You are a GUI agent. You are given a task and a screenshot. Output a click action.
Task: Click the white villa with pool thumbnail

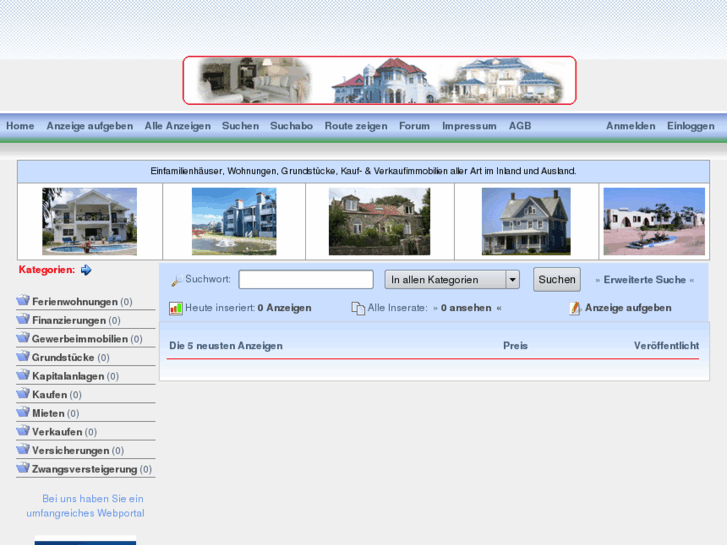89,221
